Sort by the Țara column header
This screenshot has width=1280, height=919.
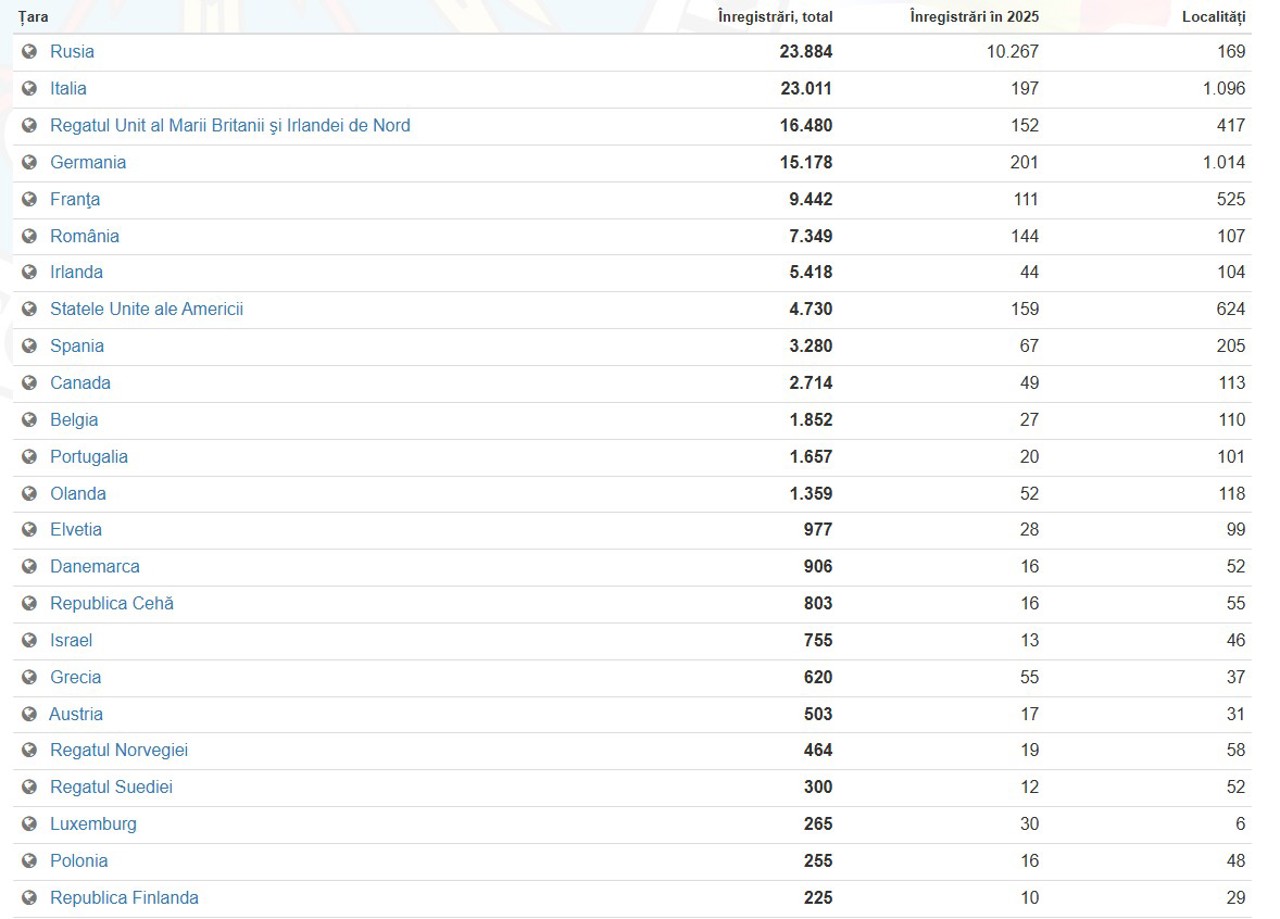(33, 17)
